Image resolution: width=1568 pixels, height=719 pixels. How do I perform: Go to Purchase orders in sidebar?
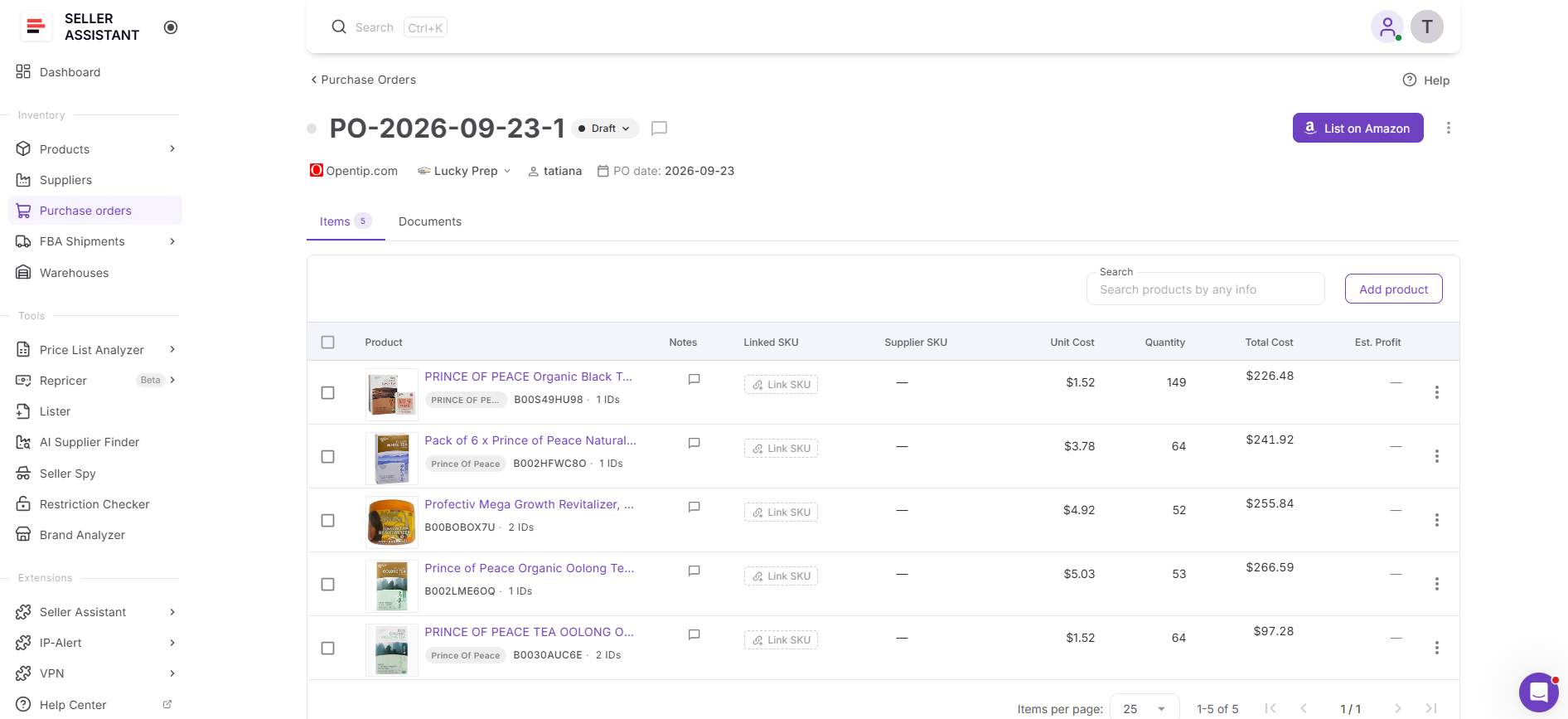click(x=95, y=211)
